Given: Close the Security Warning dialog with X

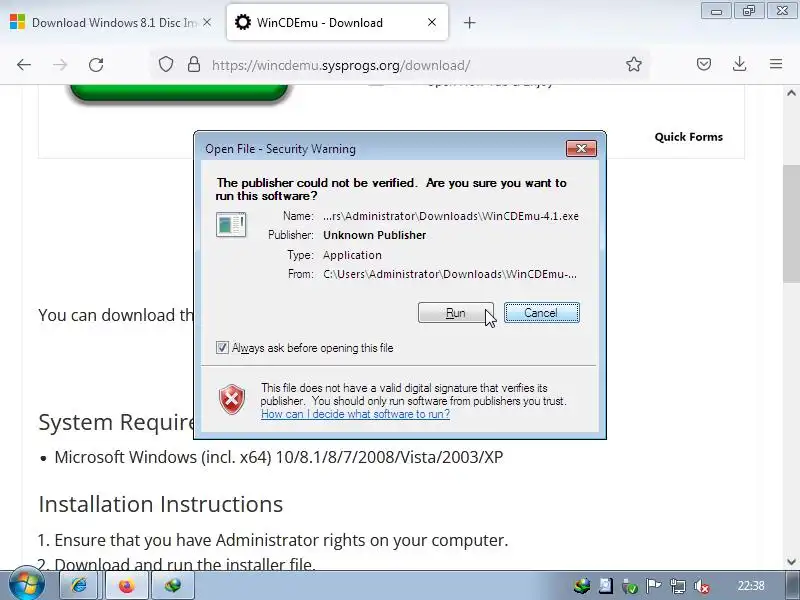Looking at the screenshot, I should click(x=581, y=148).
